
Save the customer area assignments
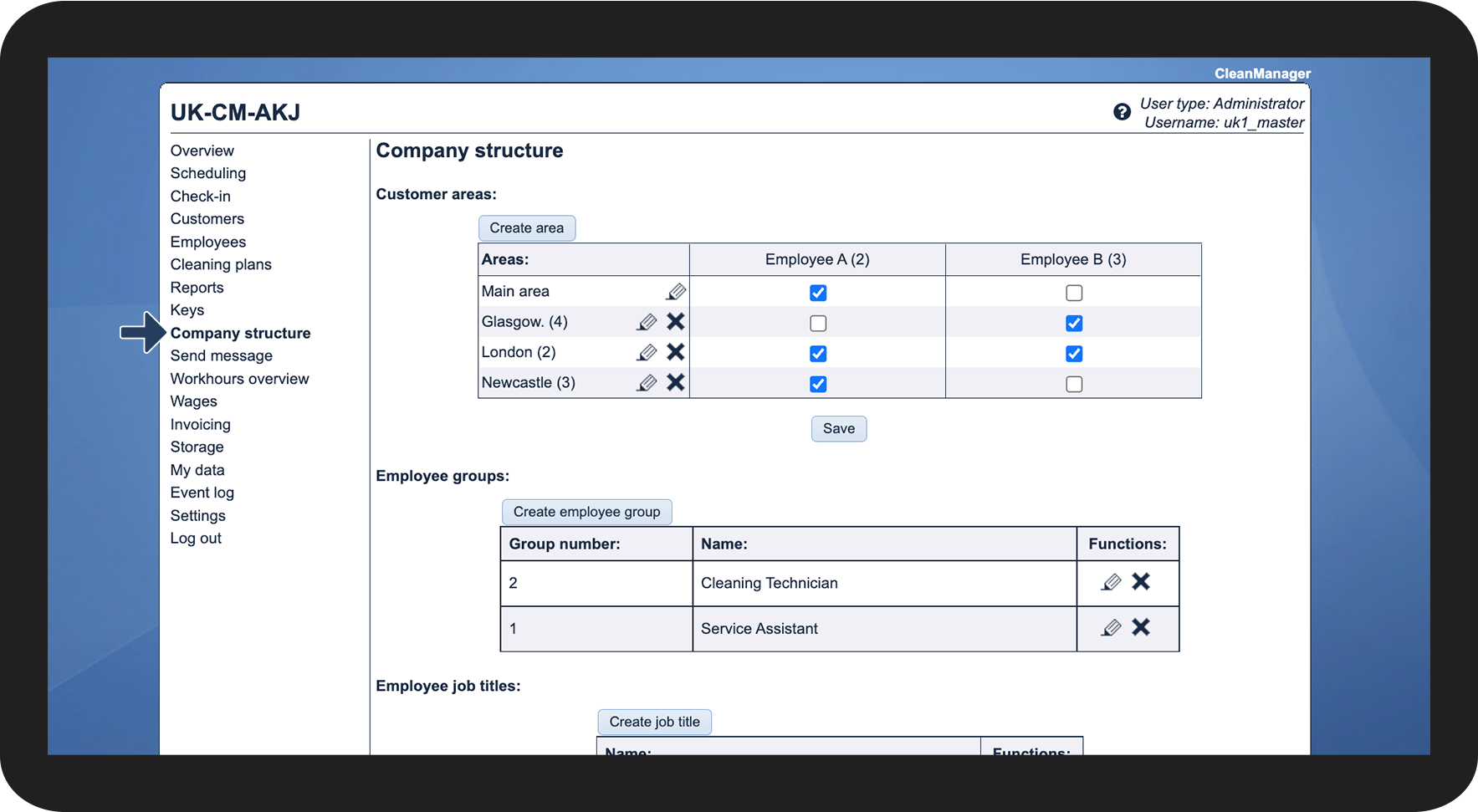[x=838, y=429]
